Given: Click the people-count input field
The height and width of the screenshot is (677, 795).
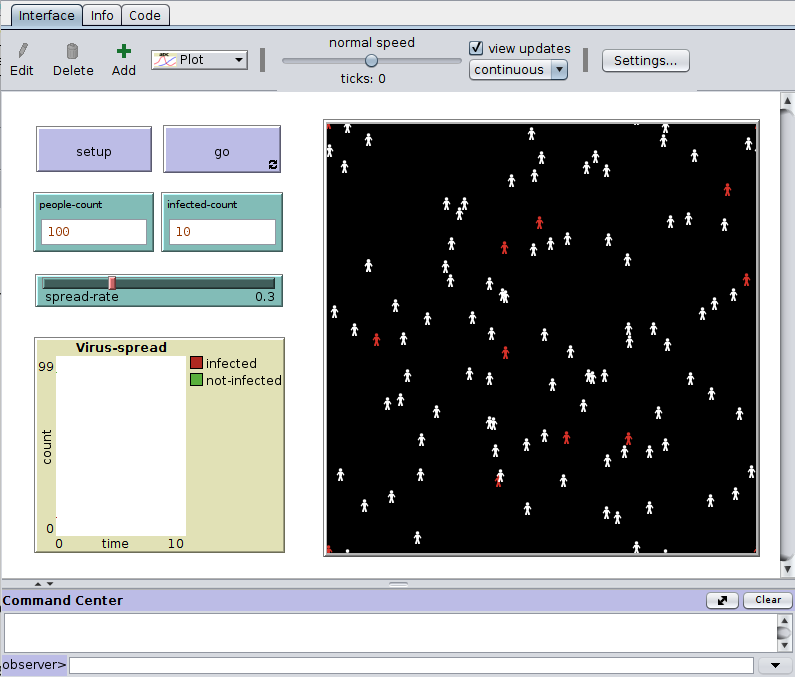Looking at the screenshot, I should (94, 232).
